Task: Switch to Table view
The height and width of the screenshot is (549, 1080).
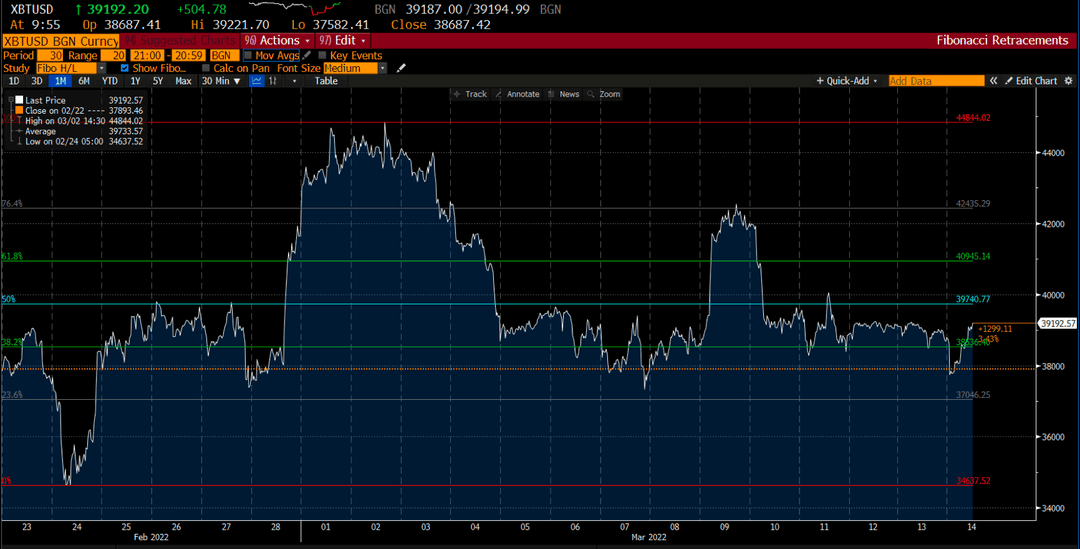Action: [326, 81]
